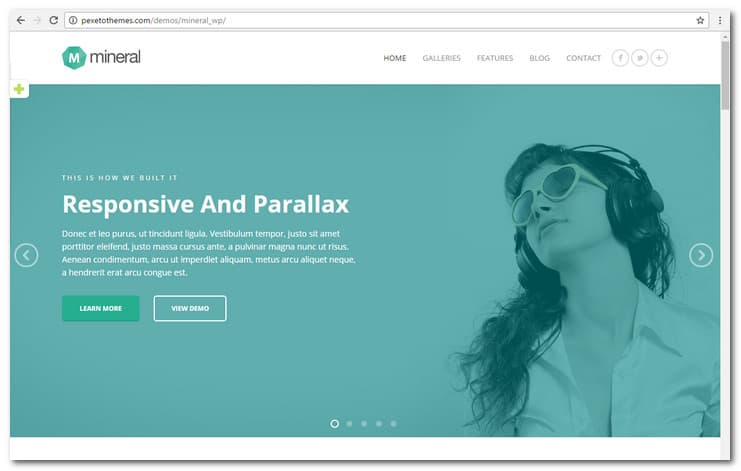Click the browser back arrow
The image size is (741, 471).
point(20,20)
